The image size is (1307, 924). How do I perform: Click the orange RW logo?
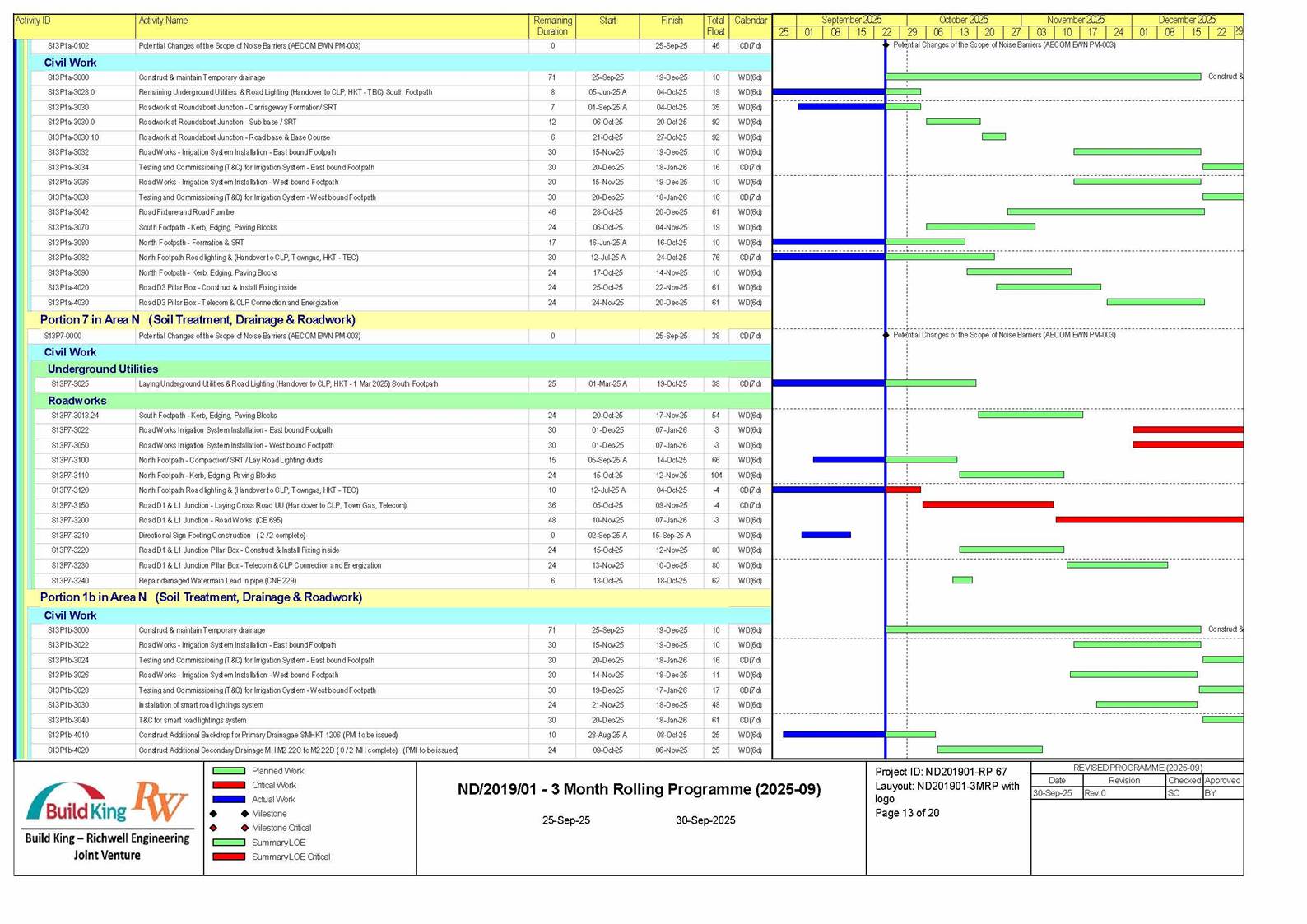[x=161, y=801]
